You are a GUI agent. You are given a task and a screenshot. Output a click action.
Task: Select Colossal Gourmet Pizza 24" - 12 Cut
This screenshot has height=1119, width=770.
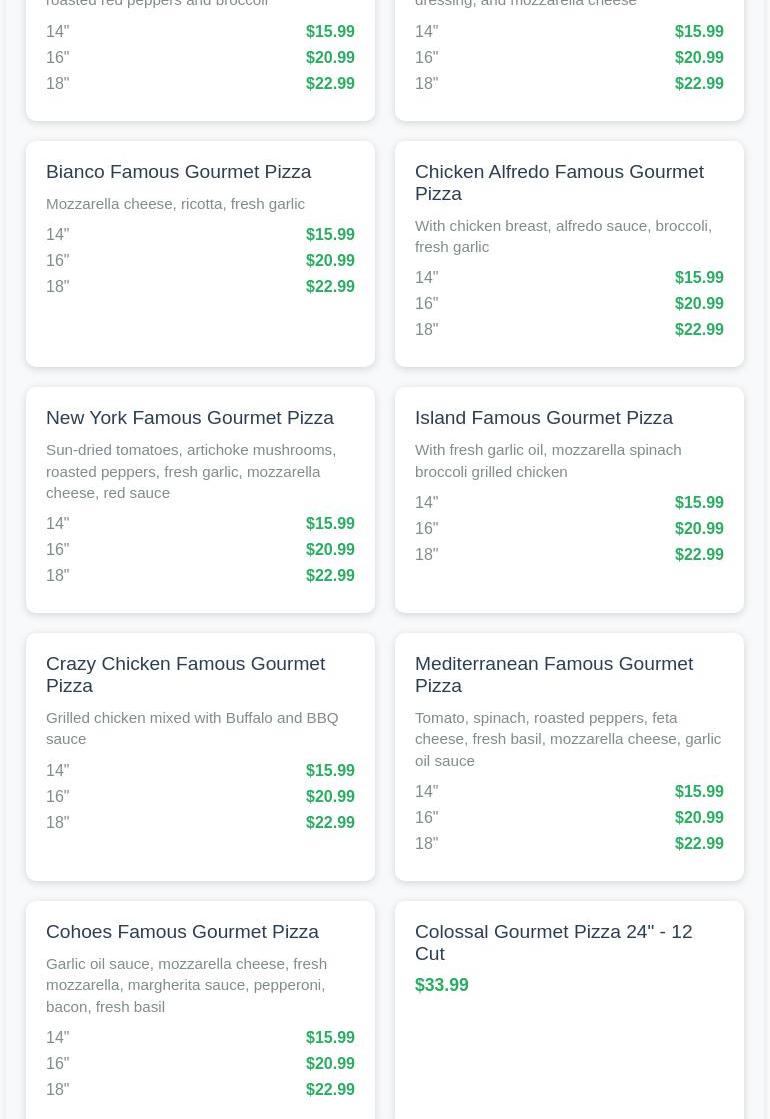pyautogui.click(x=553, y=942)
